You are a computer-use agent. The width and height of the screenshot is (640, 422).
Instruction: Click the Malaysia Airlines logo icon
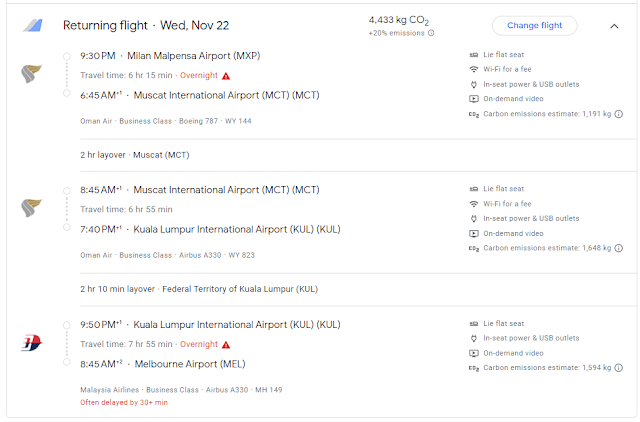(x=31, y=343)
